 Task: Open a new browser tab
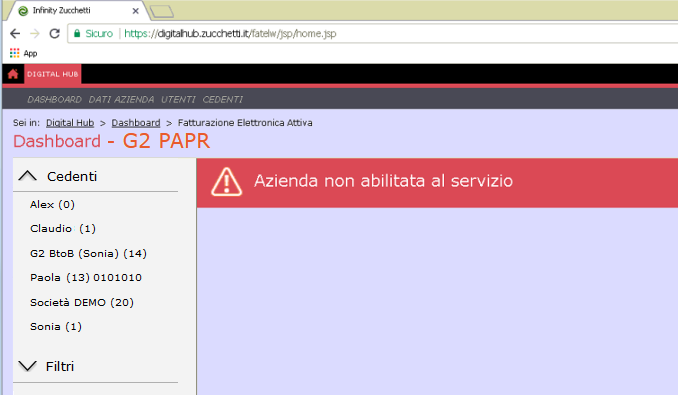162,11
